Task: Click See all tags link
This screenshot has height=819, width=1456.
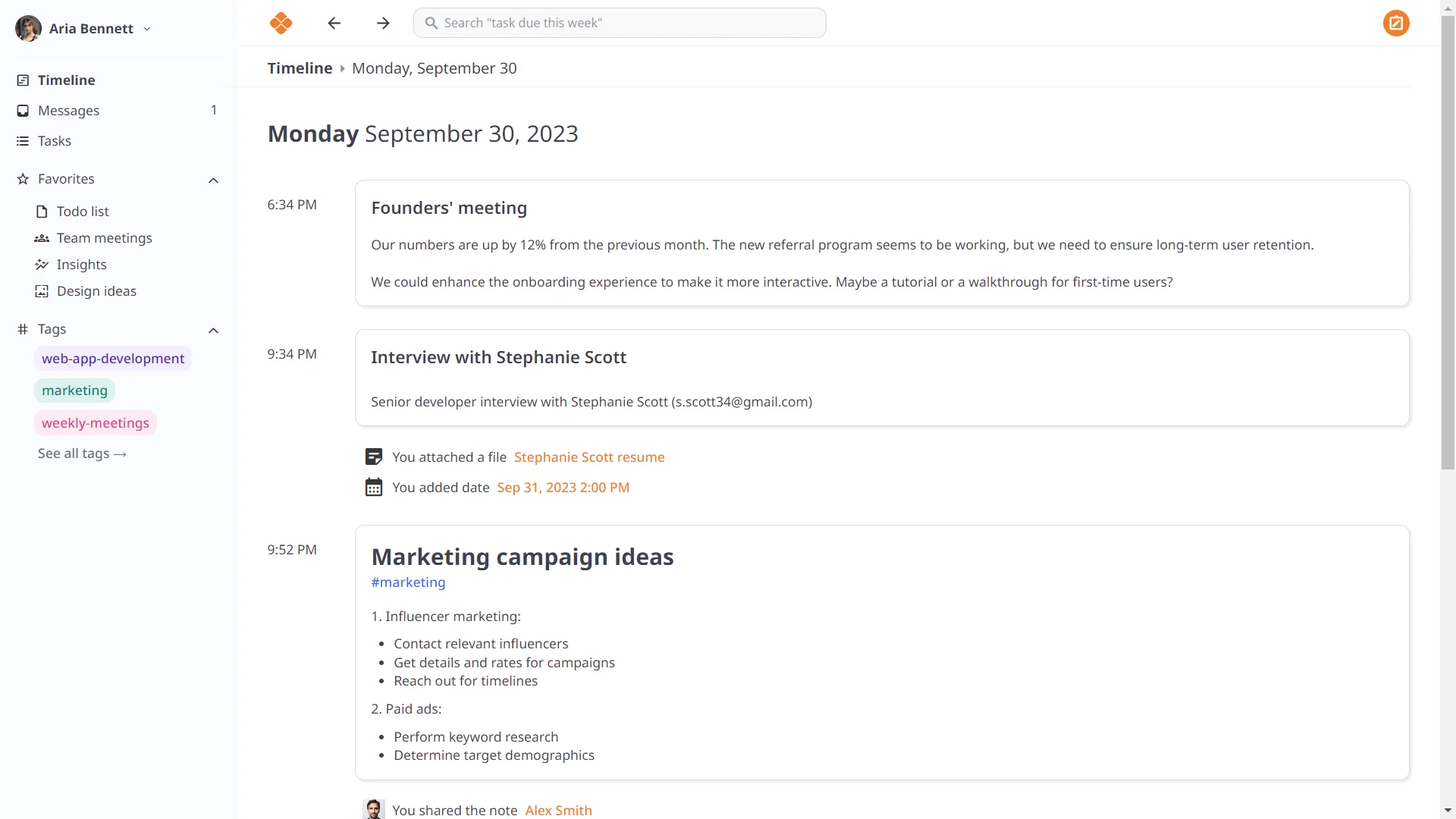Action: (x=82, y=453)
